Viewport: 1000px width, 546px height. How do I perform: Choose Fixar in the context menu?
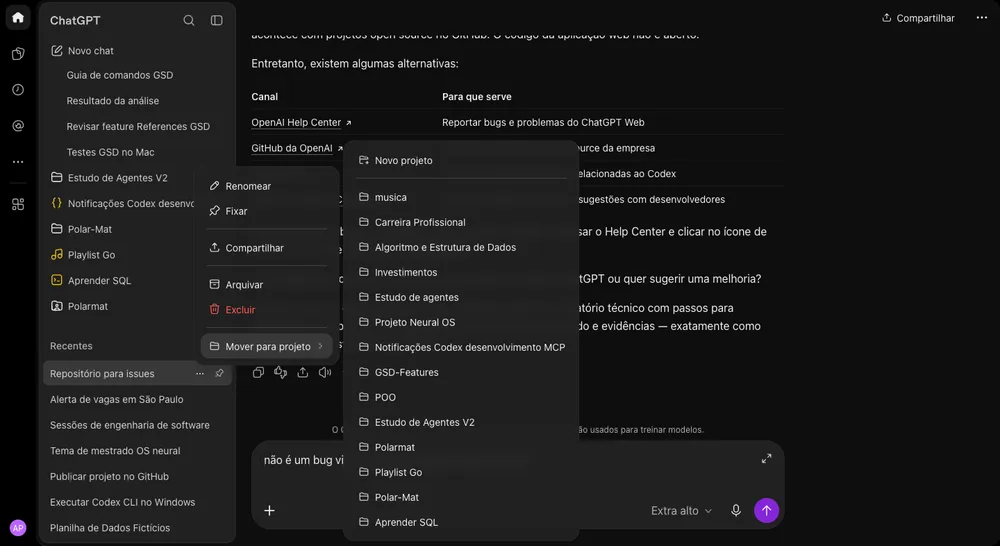(x=267, y=211)
